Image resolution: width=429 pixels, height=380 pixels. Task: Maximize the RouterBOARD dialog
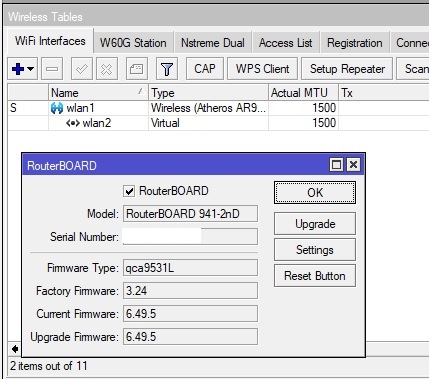336,165
